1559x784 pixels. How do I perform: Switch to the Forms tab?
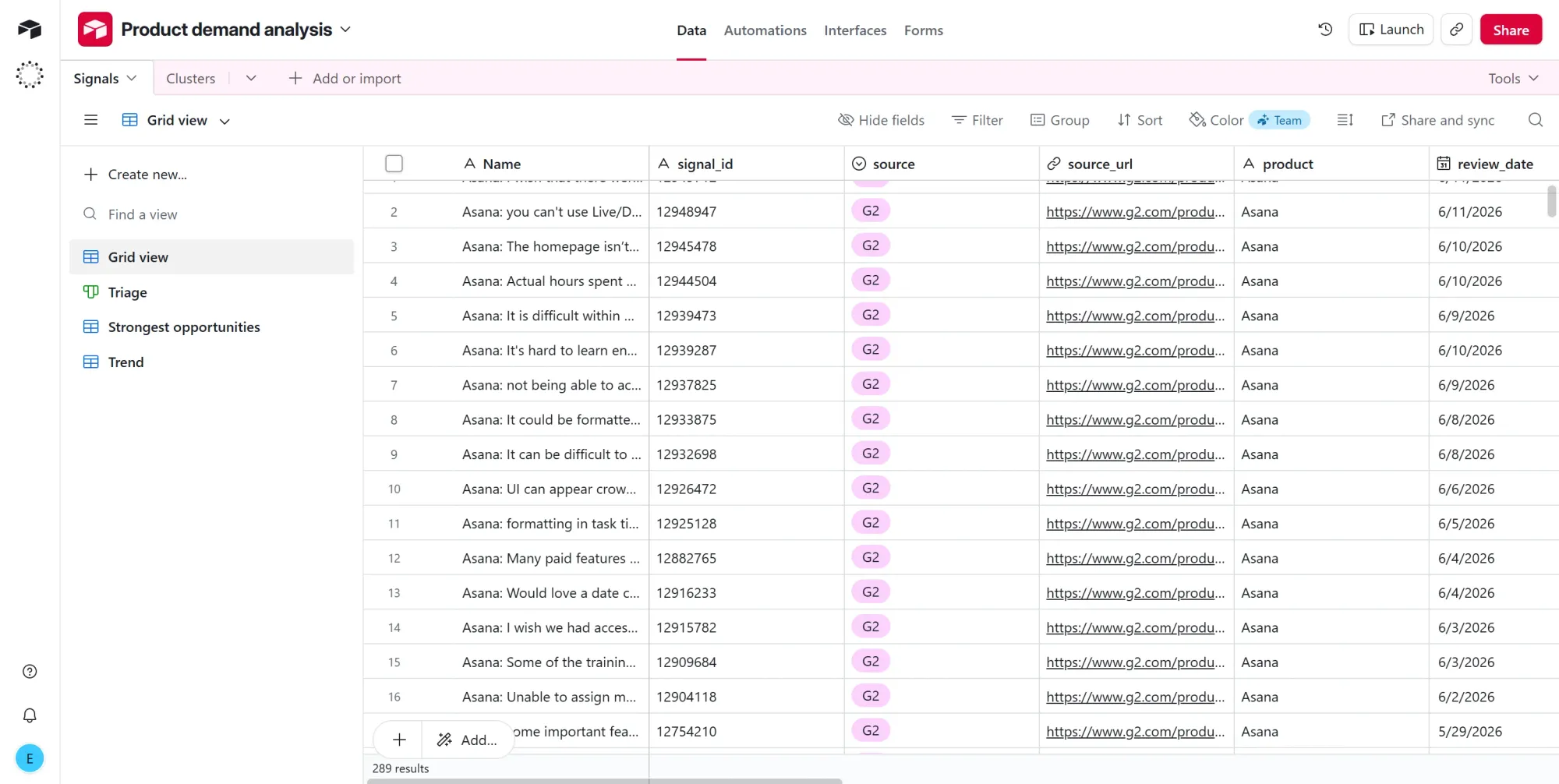point(924,30)
